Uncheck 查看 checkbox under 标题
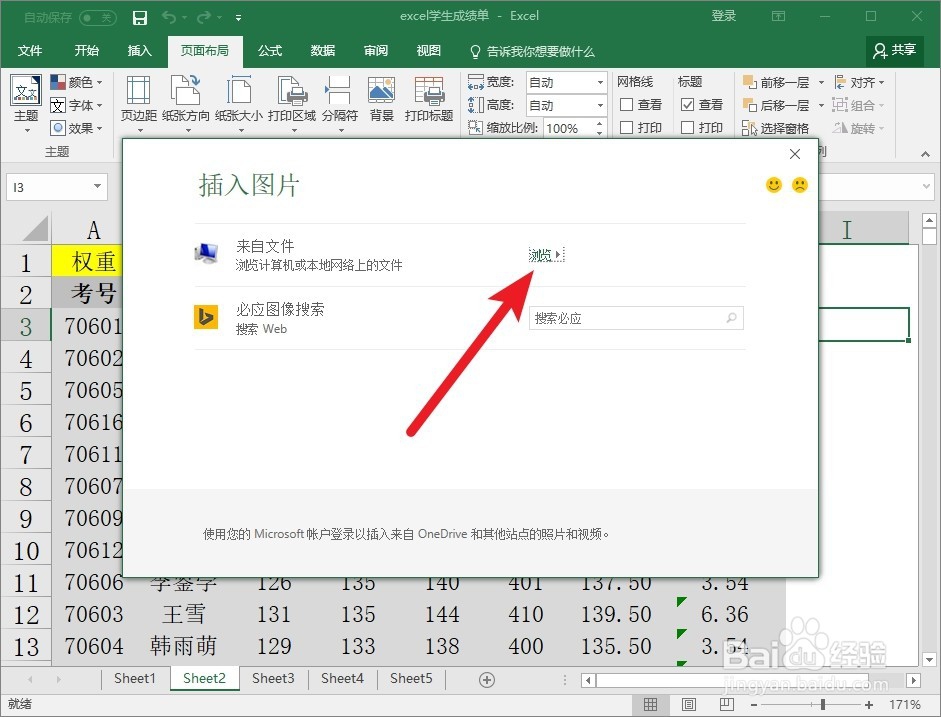The image size is (941, 717). coord(688,104)
